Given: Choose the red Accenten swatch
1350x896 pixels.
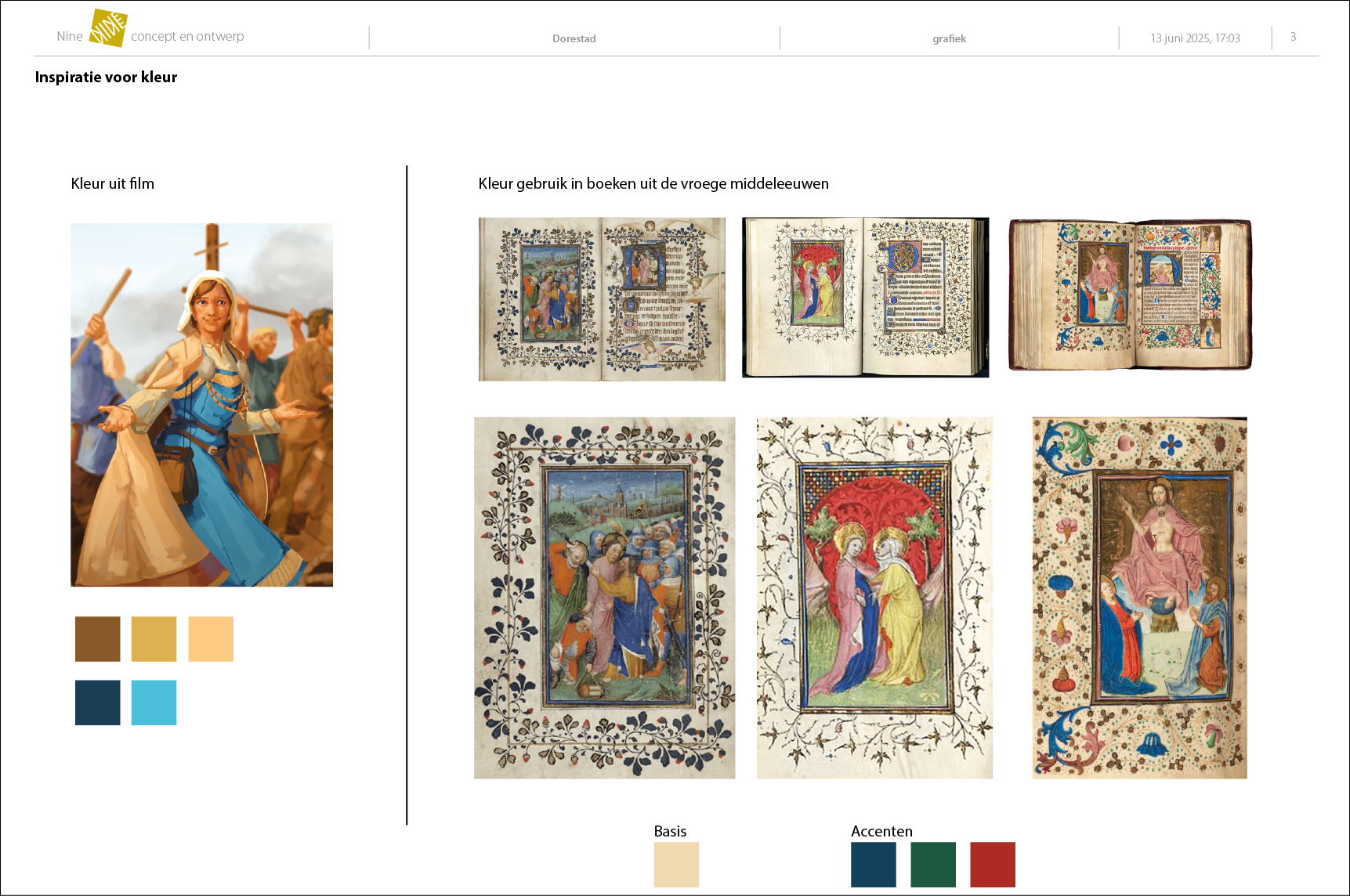Looking at the screenshot, I should [x=993, y=865].
